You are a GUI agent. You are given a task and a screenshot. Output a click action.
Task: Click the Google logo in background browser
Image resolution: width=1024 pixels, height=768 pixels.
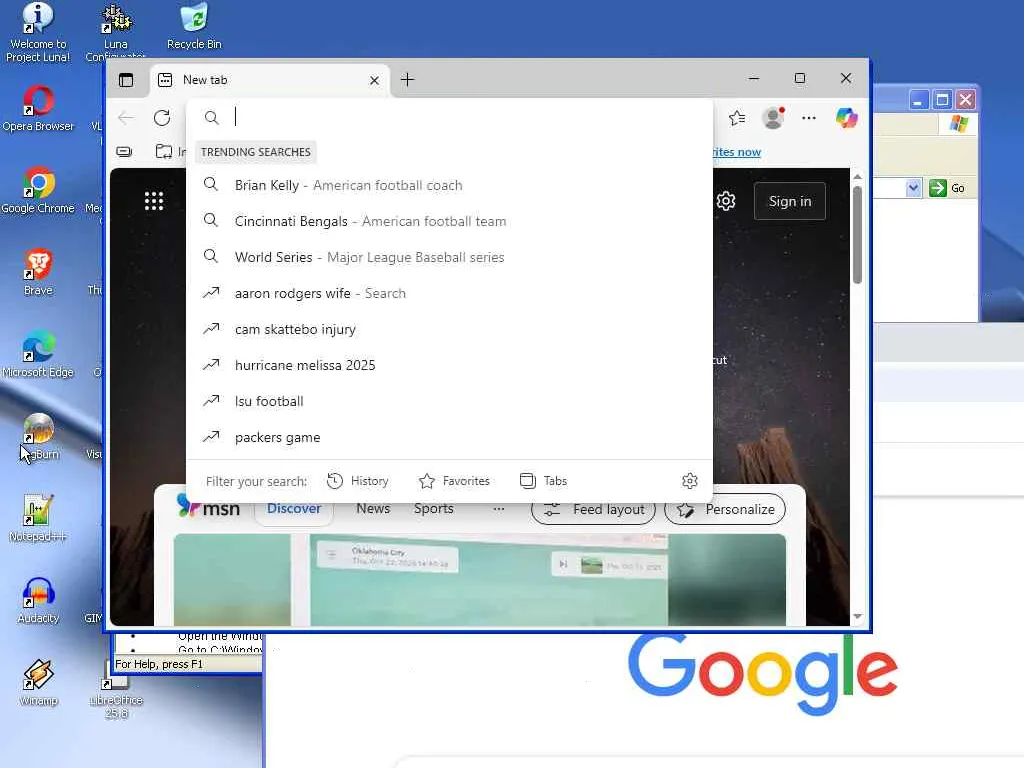tap(762, 674)
